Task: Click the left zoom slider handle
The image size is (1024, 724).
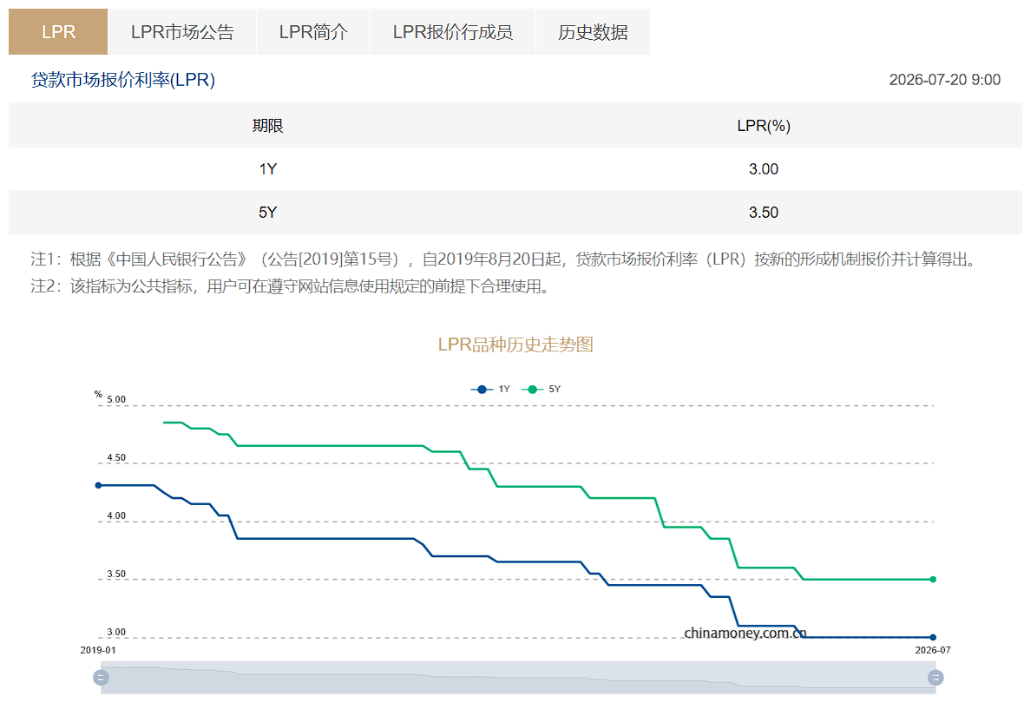Action: pos(101,678)
